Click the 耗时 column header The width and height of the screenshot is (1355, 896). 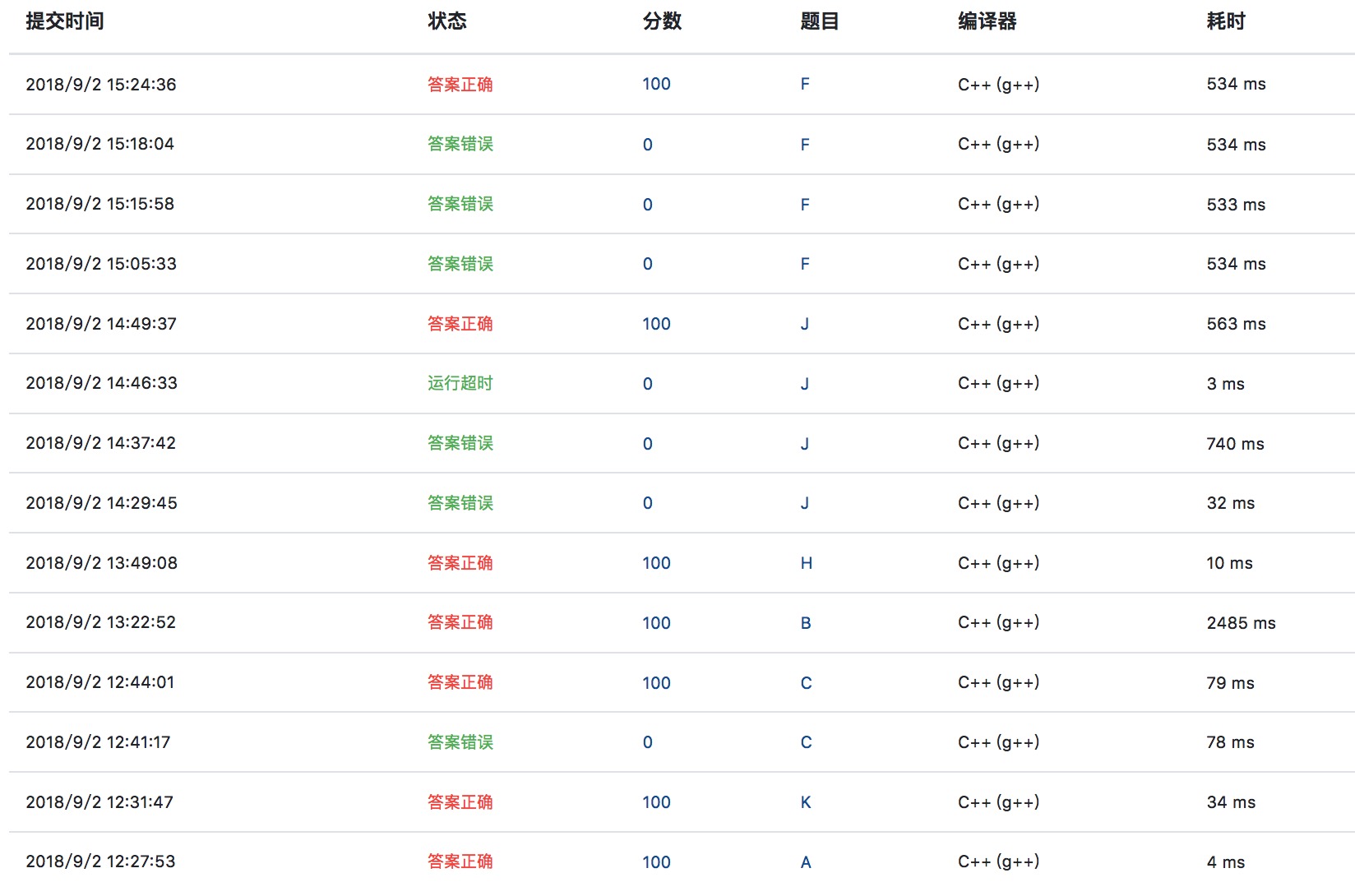tap(1225, 21)
